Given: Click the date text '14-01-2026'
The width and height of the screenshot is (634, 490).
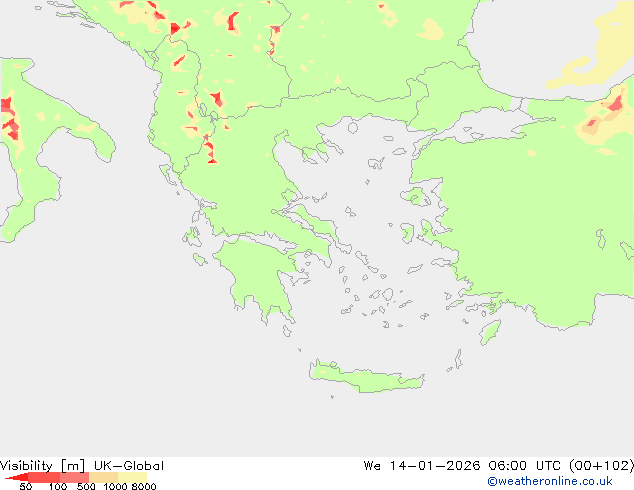Looking at the screenshot, I should point(435,466).
